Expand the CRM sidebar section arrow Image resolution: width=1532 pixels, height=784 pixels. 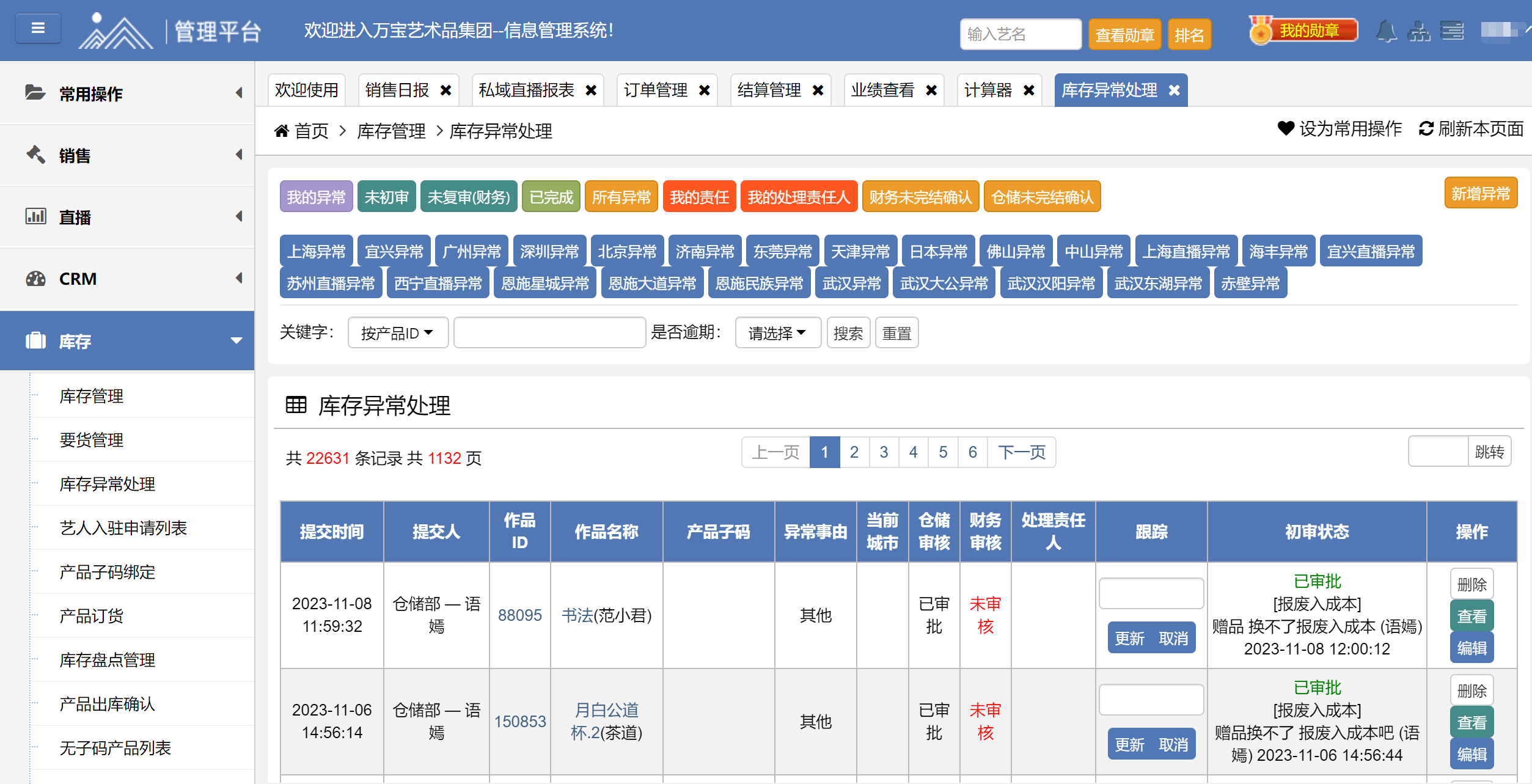[x=239, y=279]
